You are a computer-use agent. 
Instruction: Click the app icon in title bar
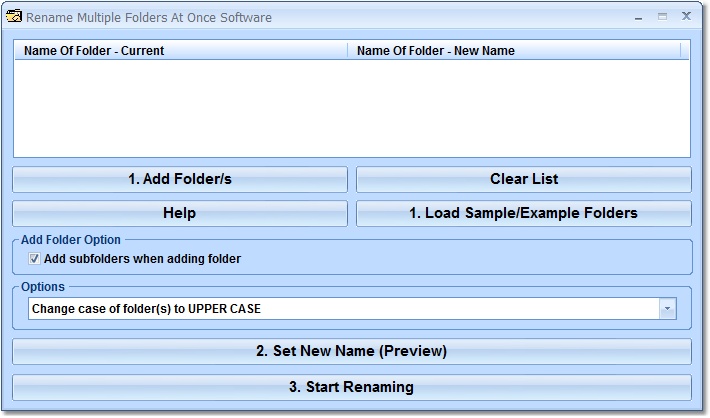[x=14, y=17]
